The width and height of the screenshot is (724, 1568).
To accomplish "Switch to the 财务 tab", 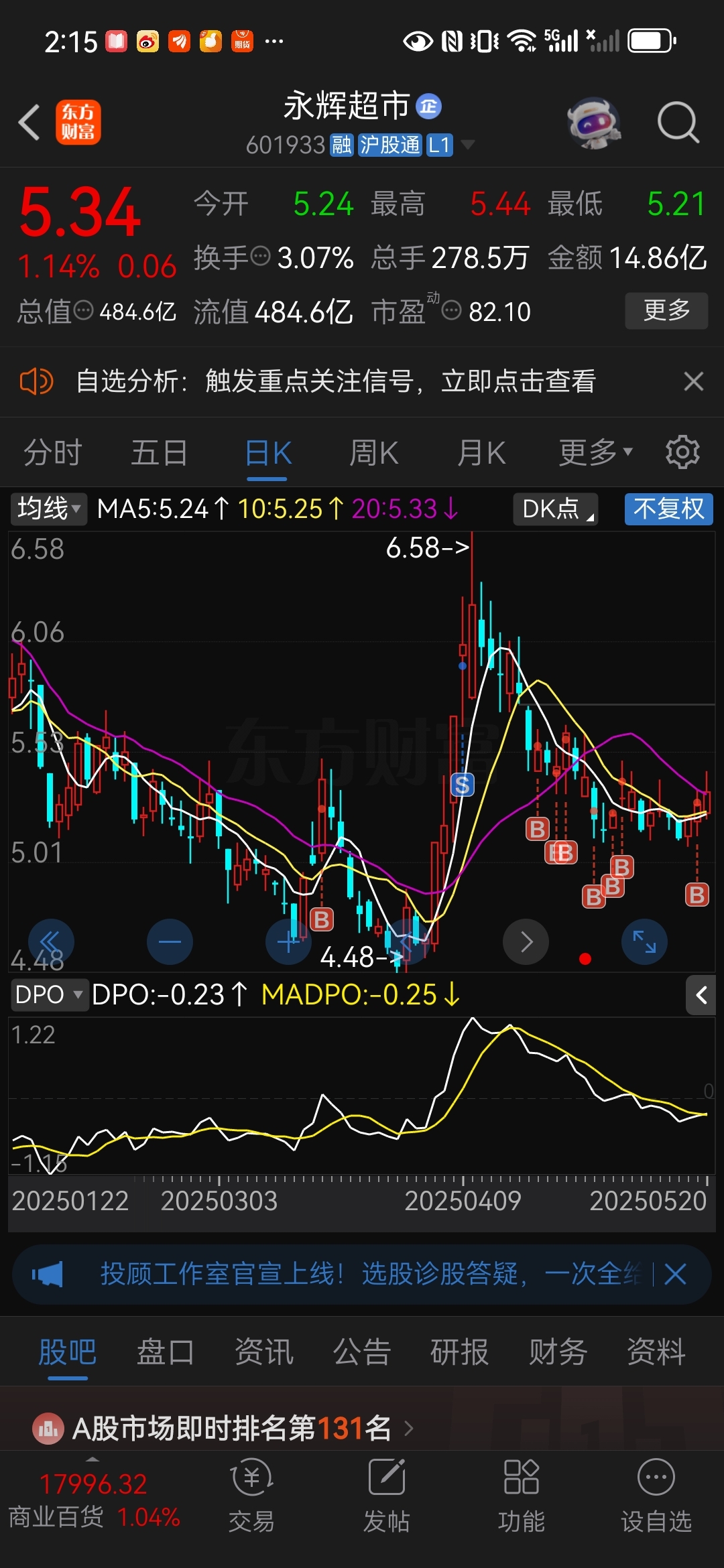I will point(558,1352).
